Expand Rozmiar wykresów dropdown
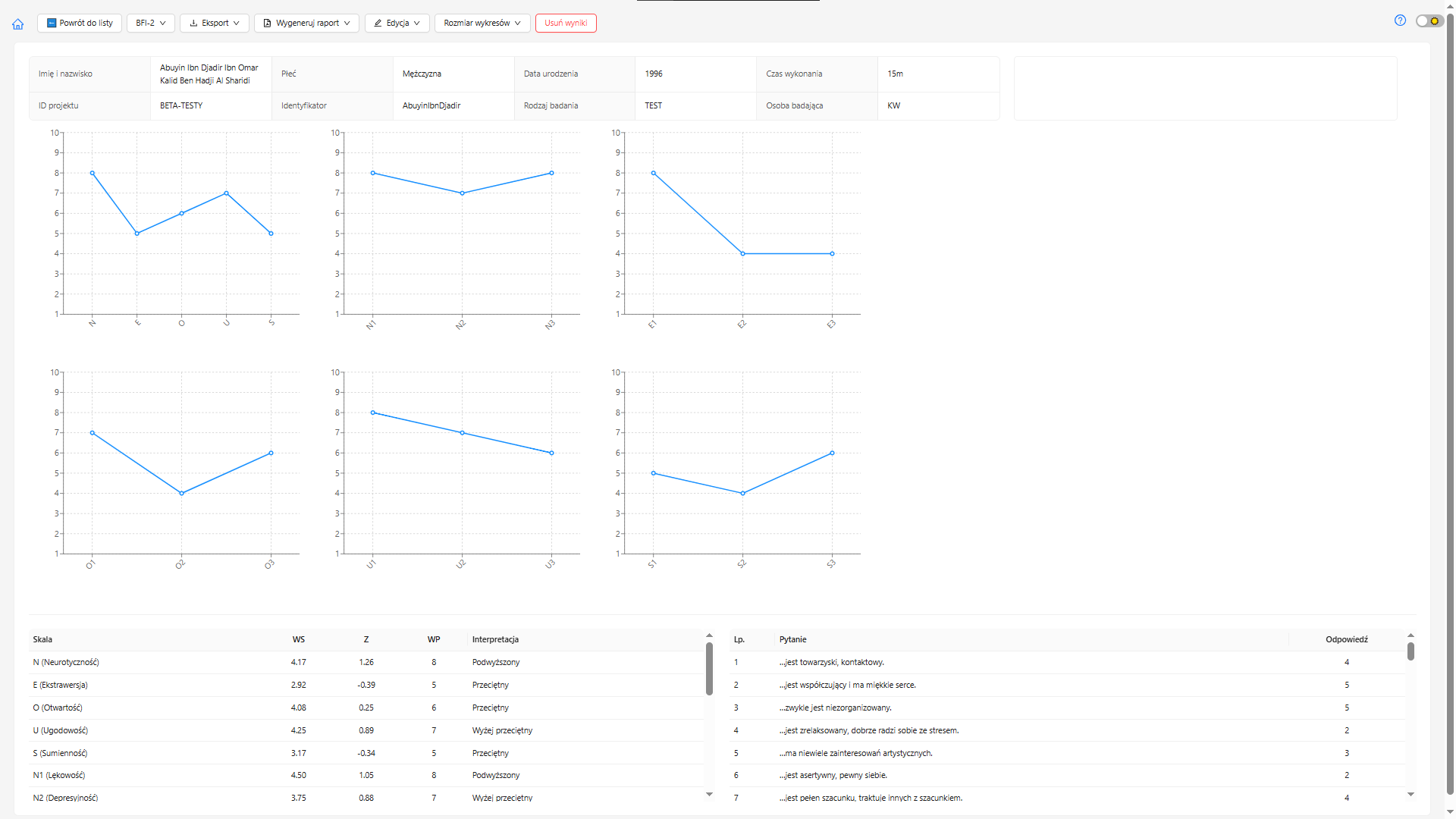This screenshot has height=819, width=1456. 482,23
